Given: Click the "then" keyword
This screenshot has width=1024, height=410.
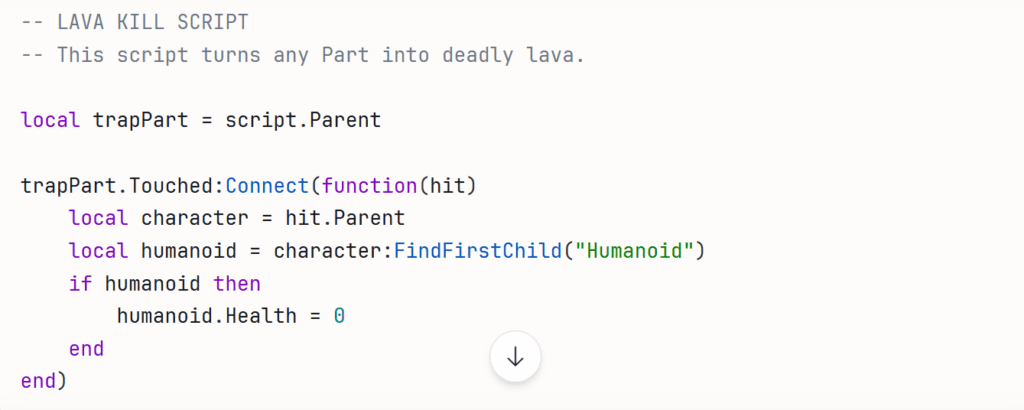Looking at the screenshot, I should click(237, 283).
